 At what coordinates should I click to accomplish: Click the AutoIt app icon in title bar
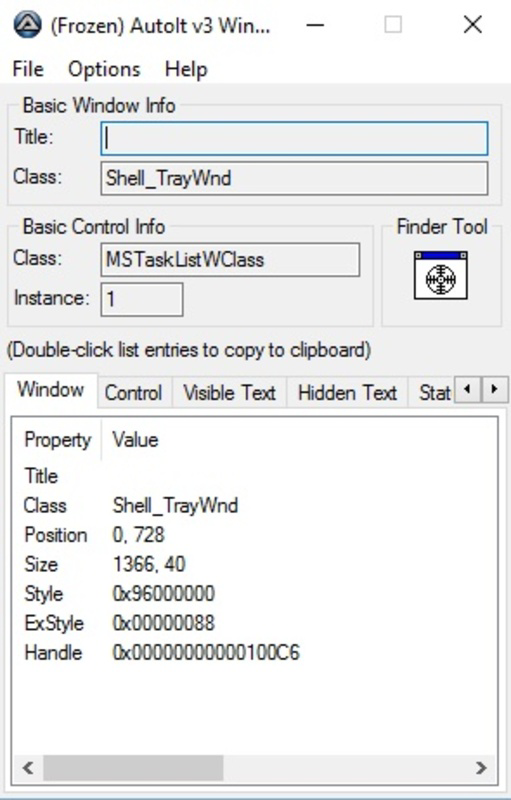[28, 24]
